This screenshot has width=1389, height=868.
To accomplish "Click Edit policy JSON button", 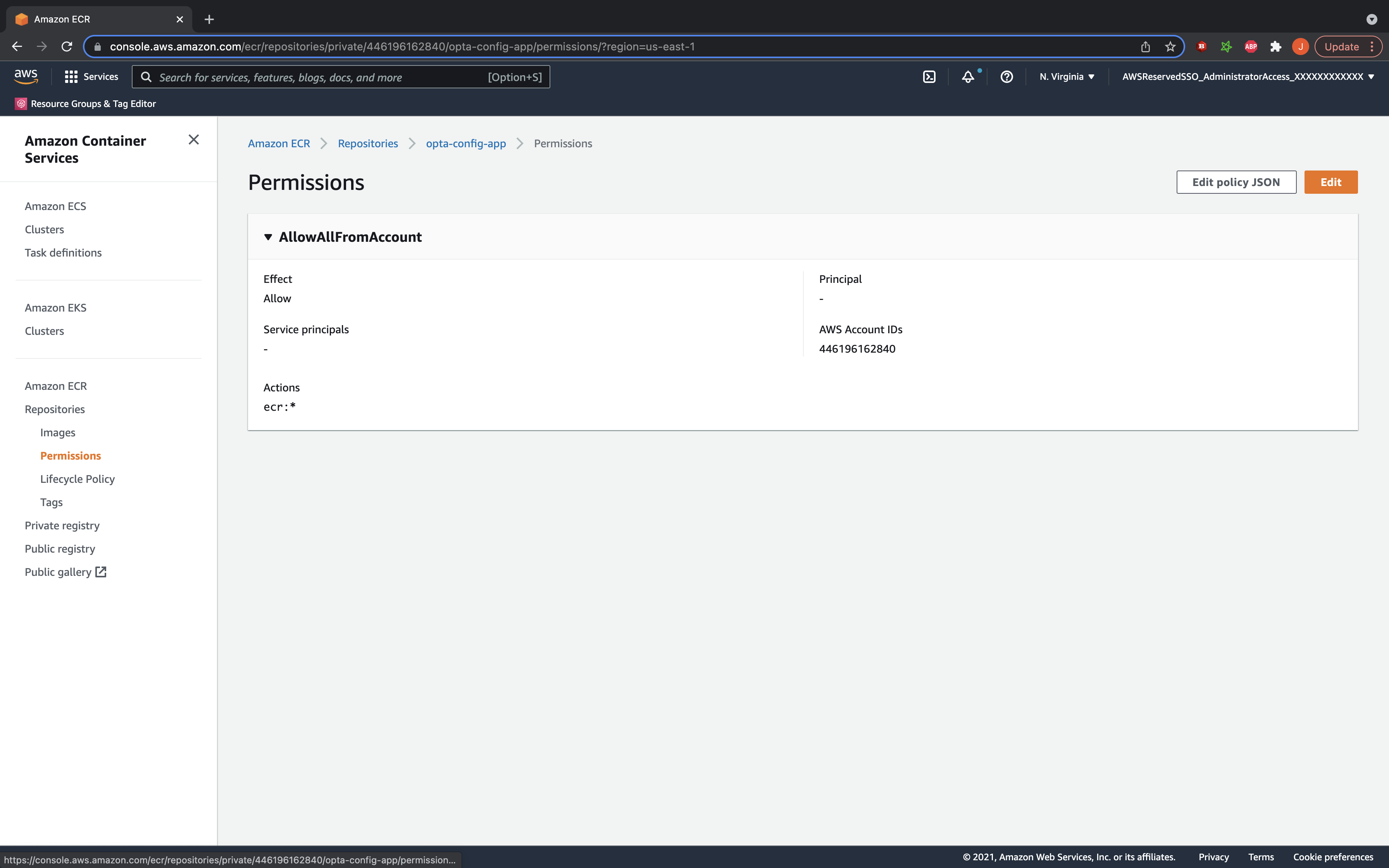I will (1236, 182).
